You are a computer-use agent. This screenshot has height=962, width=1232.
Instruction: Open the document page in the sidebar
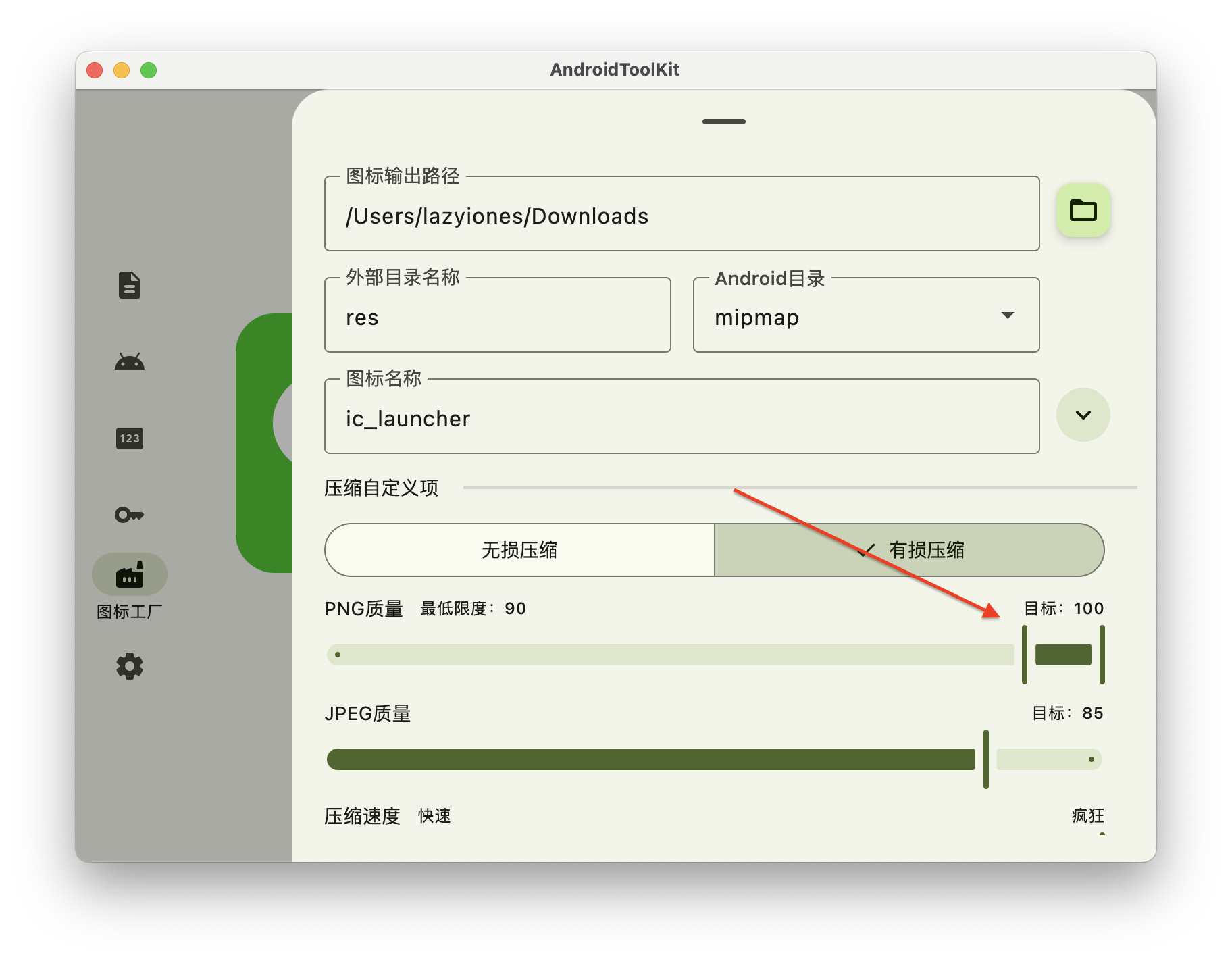coord(130,285)
